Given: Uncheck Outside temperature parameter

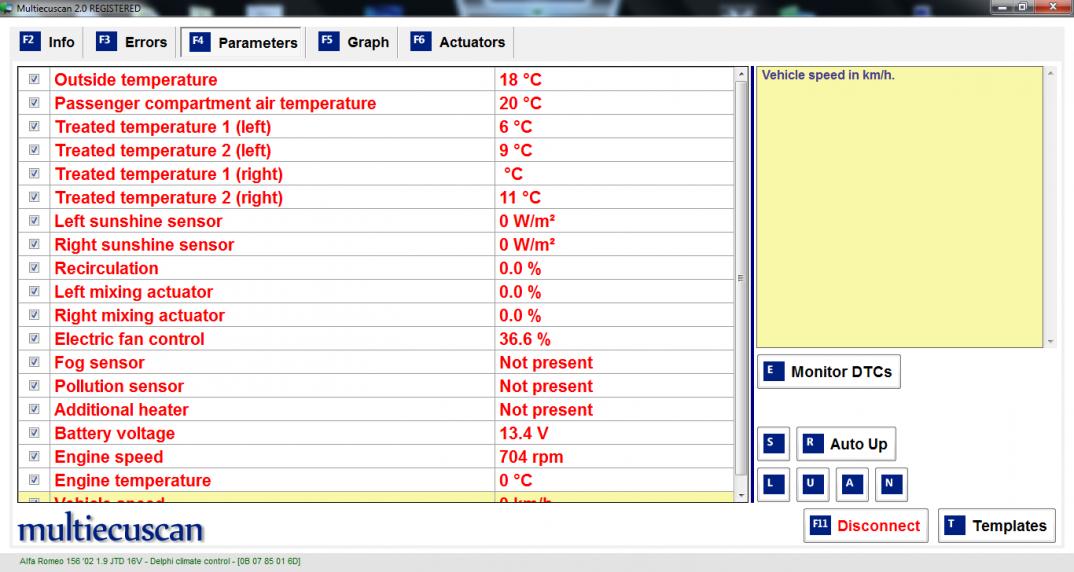Looking at the screenshot, I should click(34, 79).
